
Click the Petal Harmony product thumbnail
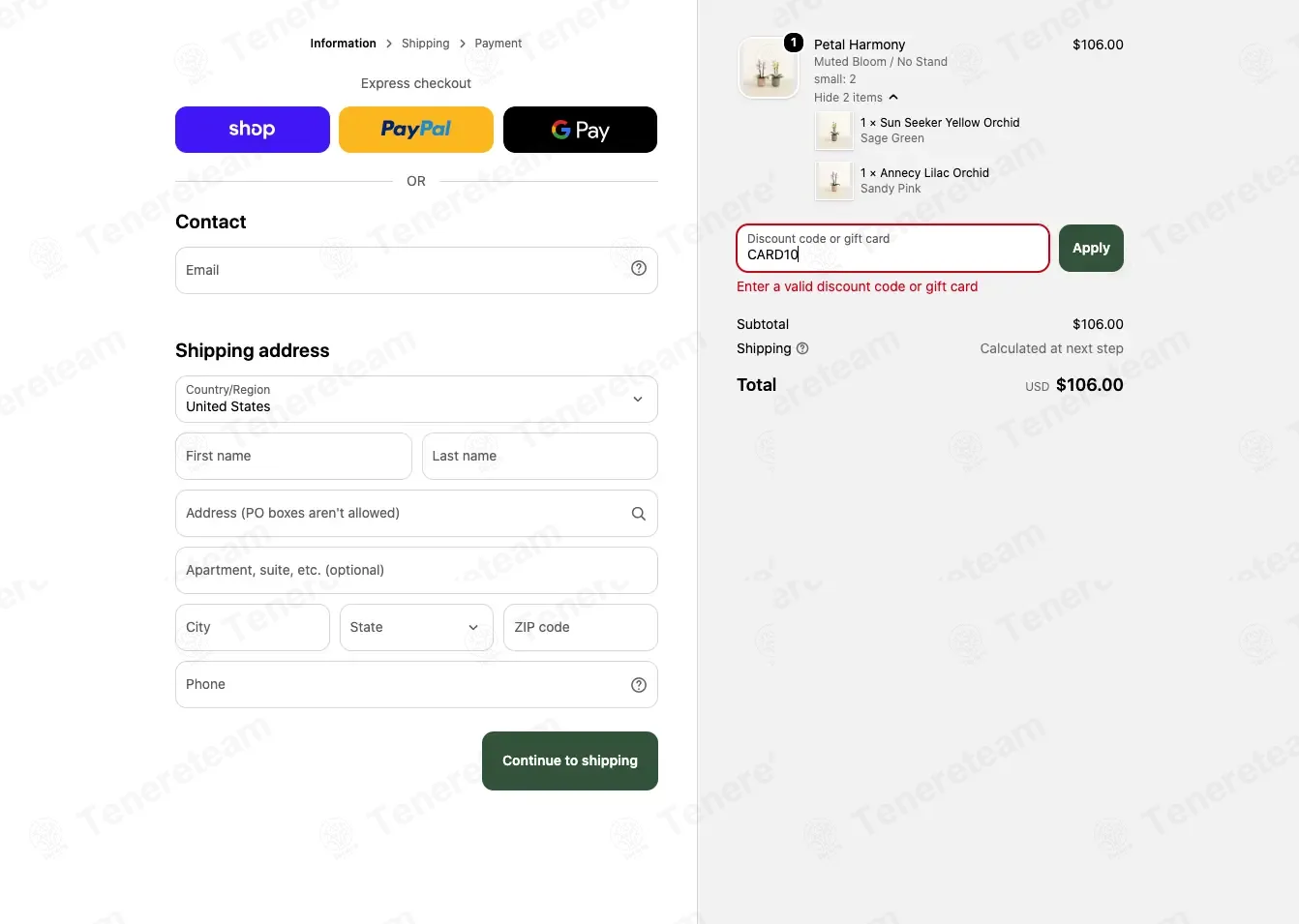(x=769, y=69)
